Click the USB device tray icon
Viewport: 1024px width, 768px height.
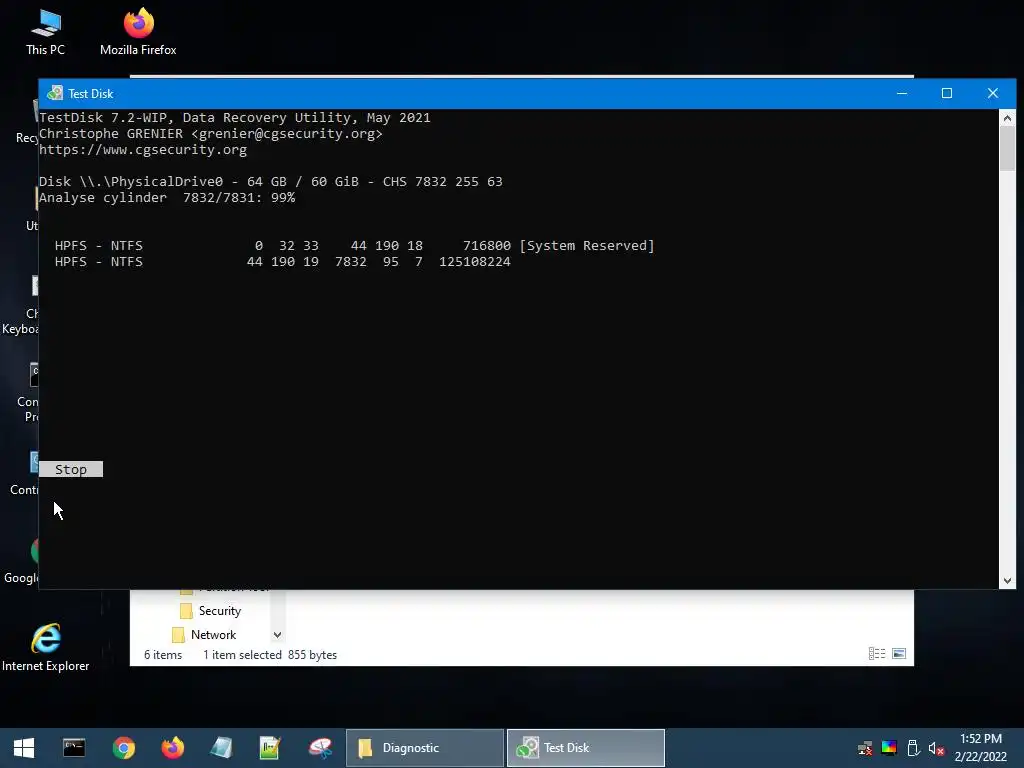click(x=913, y=748)
